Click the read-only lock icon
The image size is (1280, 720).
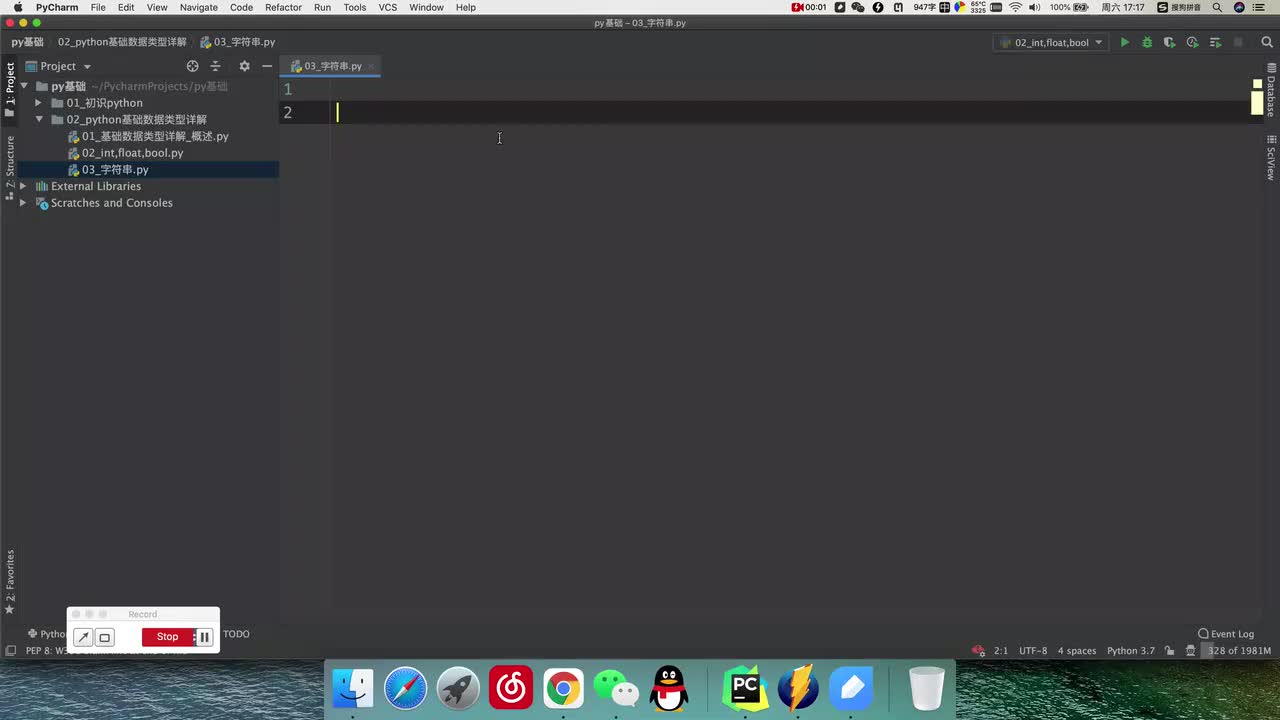tap(1171, 651)
